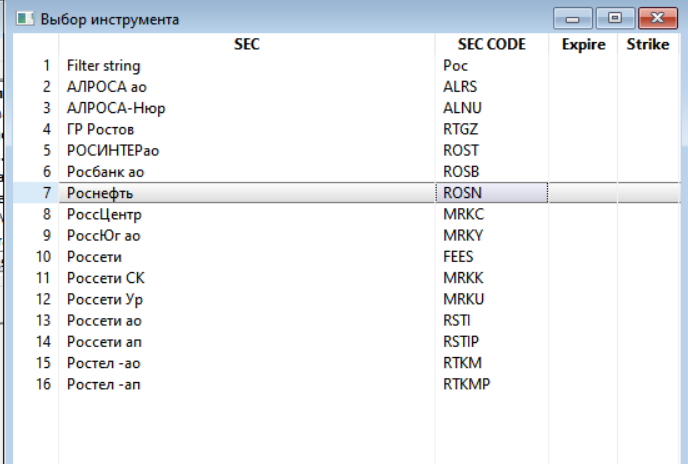Click the SEC column header
This screenshot has height=464, width=688.
[247, 44]
